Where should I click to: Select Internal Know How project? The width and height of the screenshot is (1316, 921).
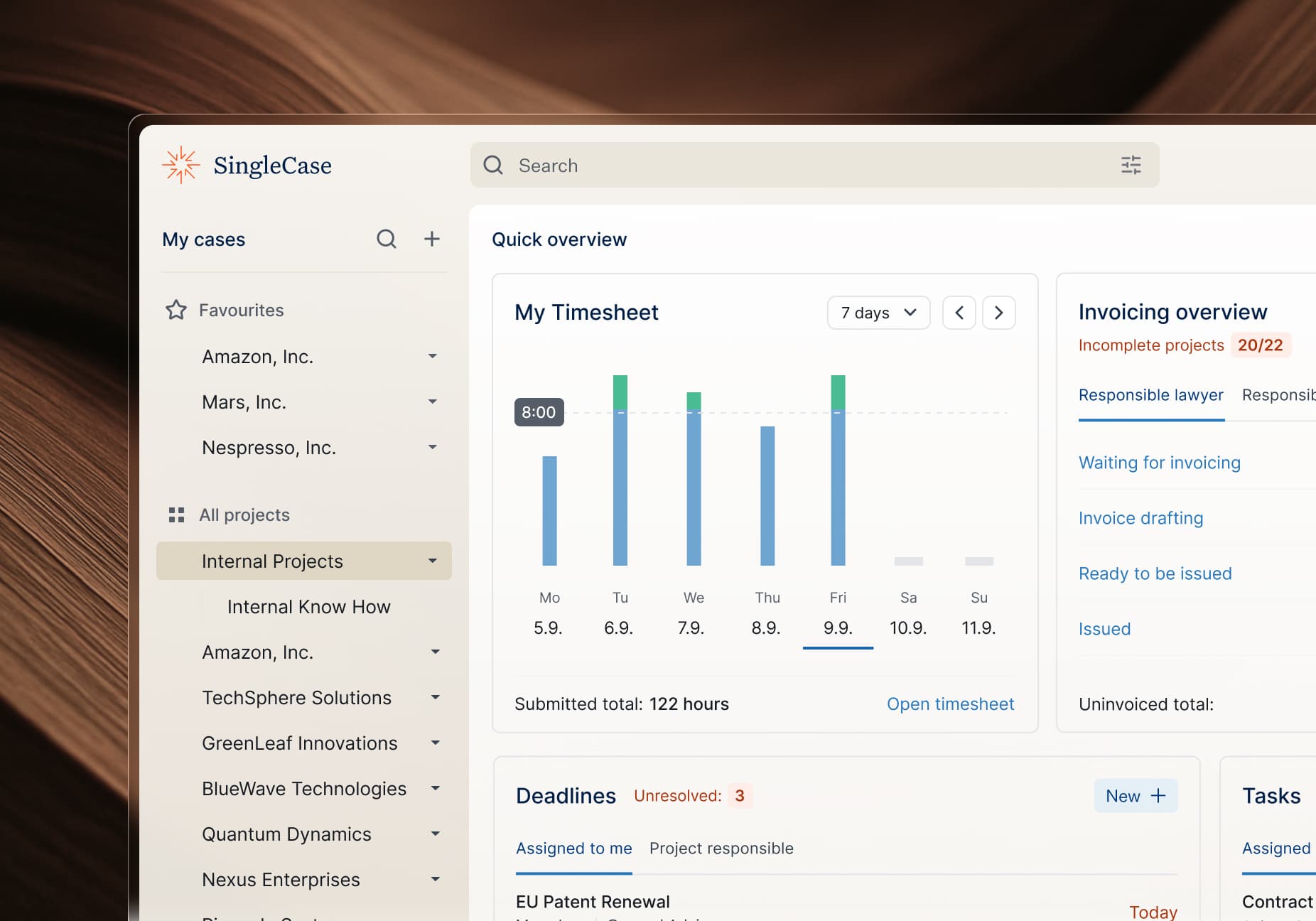(308, 606)
